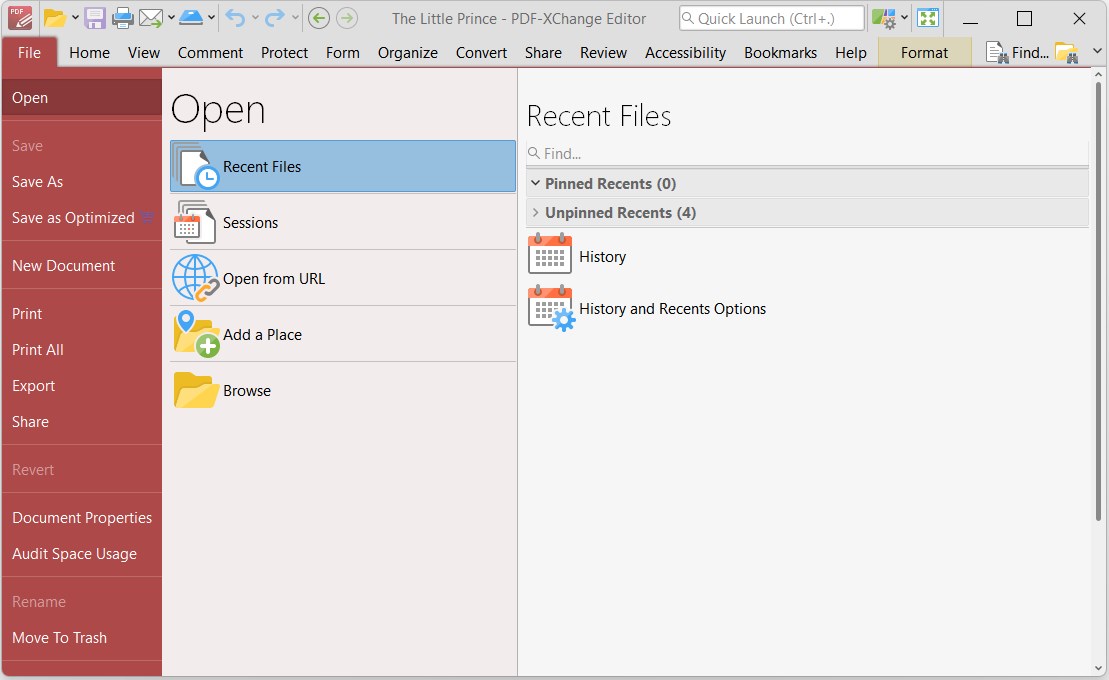The width and height of the screenshot is (1109, 680).
Task: Select Open from URL option
Action: point(273,279)
